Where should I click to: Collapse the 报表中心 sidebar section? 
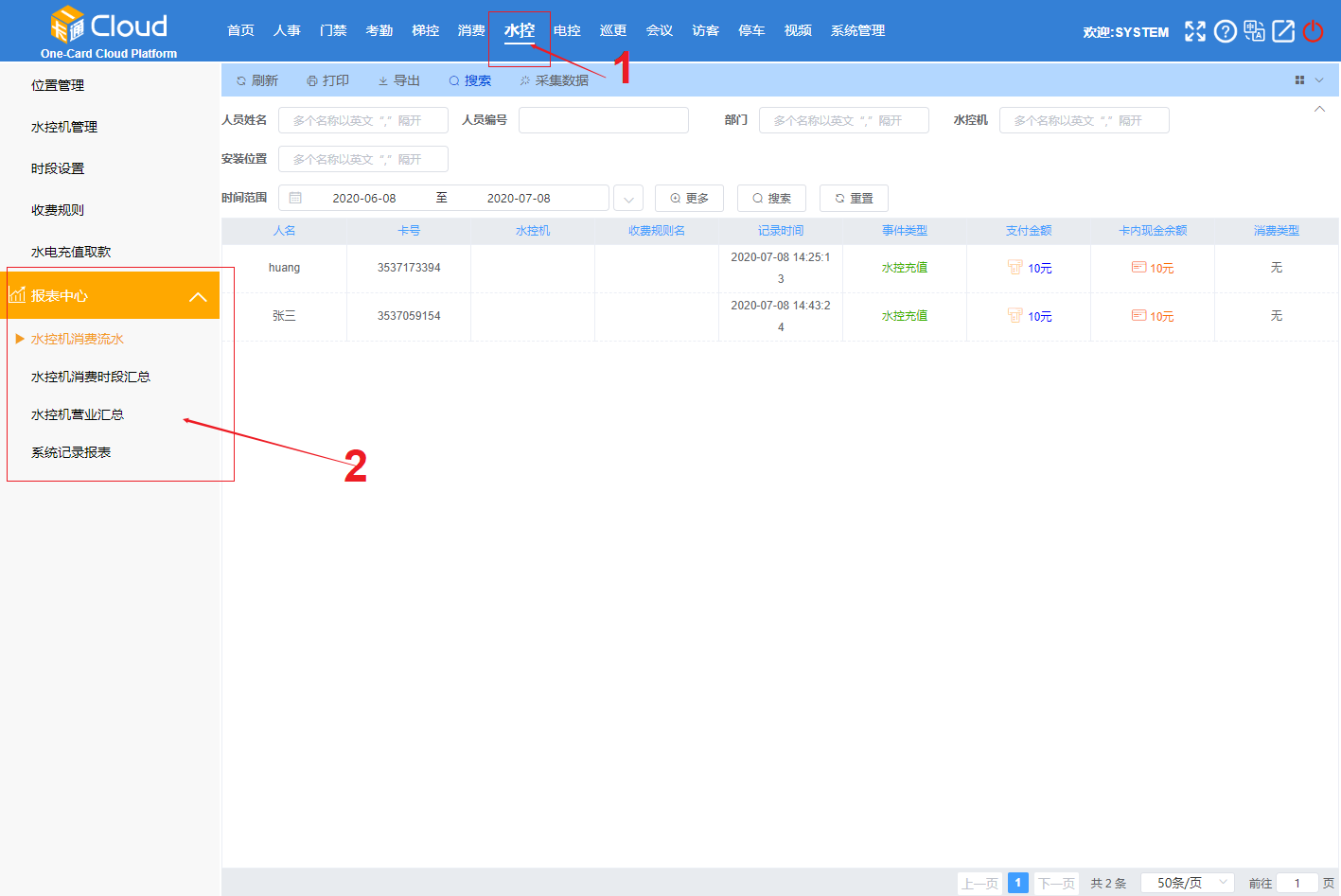pyautogui.click(x=198, y=296)
